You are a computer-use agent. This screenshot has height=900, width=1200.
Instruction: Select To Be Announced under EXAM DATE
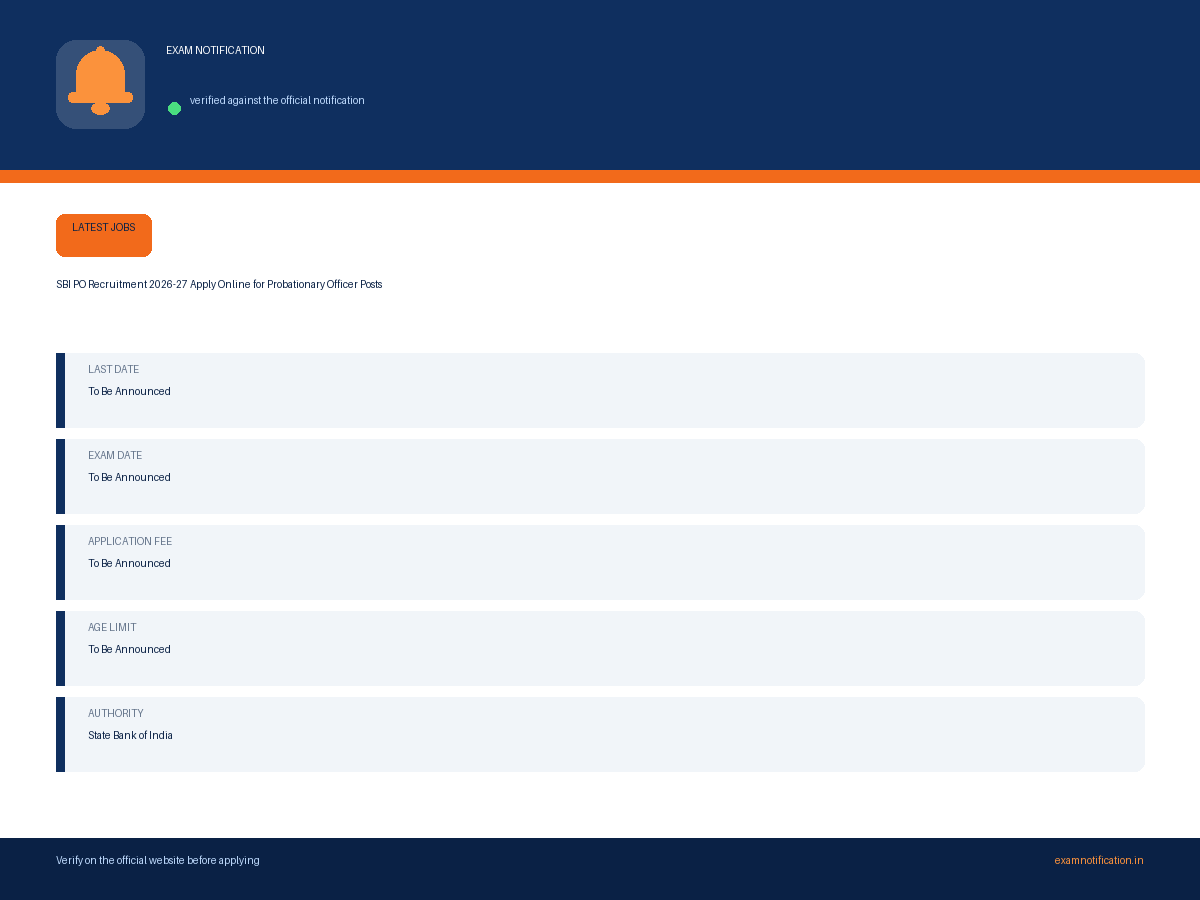coord(129,478)
